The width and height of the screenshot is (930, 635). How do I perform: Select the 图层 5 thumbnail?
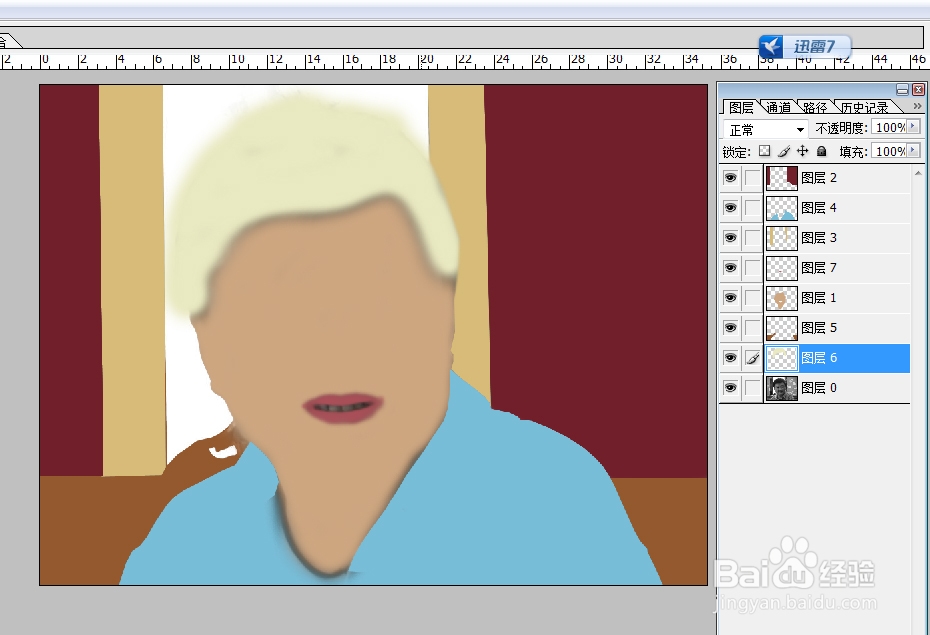(782, 328)
